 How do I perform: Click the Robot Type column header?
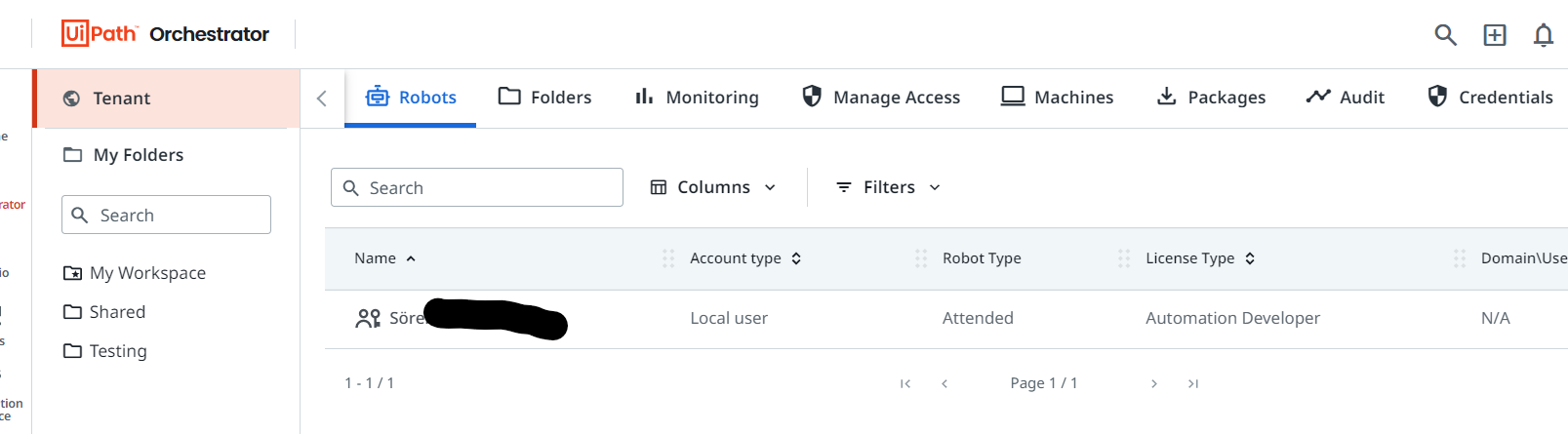click(x=982, y=258)
